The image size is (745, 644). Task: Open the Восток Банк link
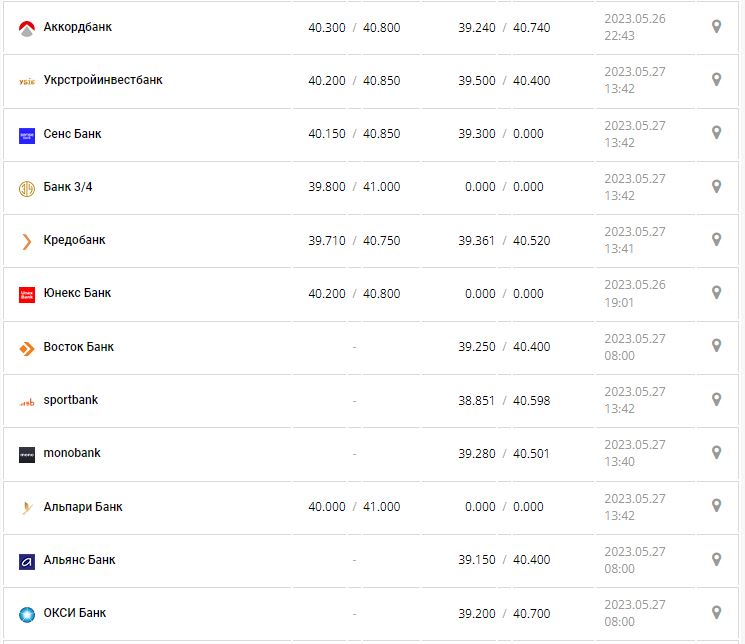[79, 347]
